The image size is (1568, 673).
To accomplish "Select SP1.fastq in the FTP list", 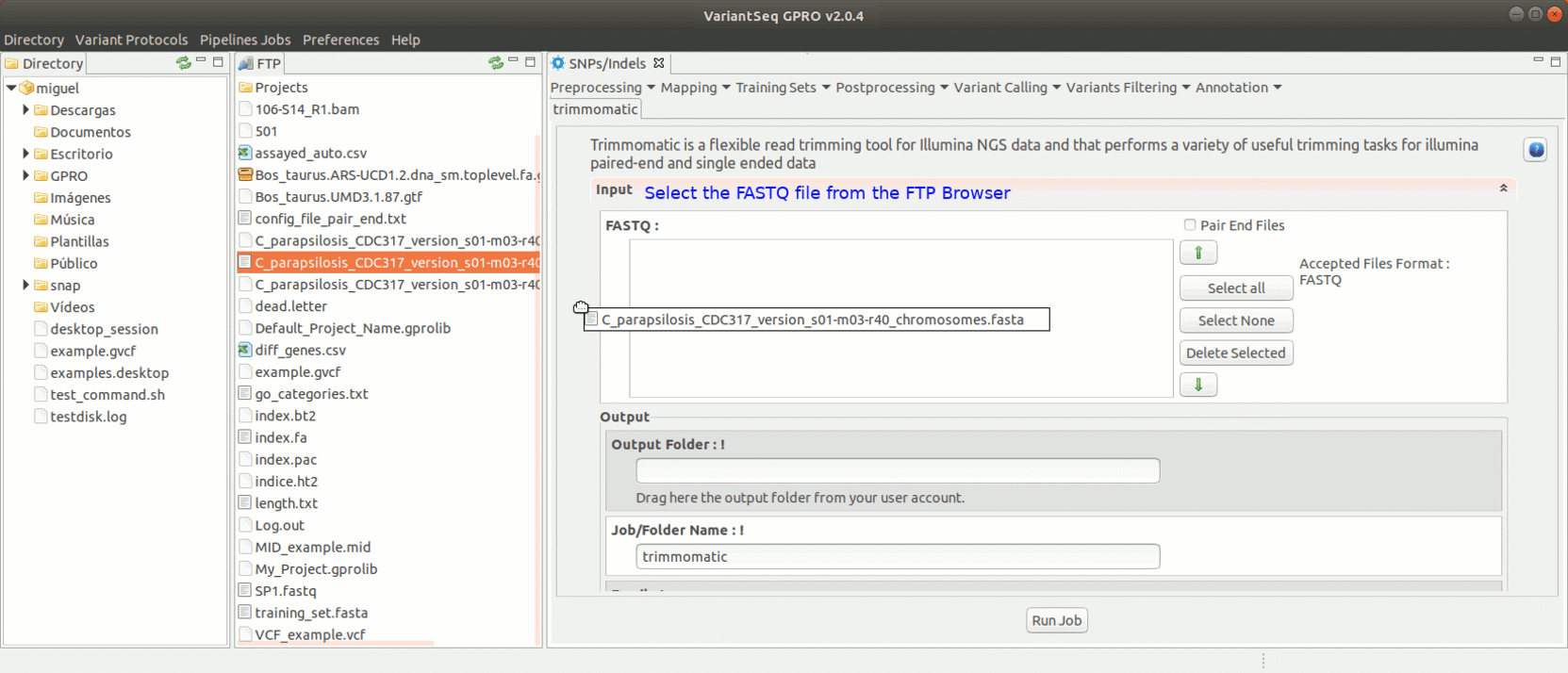I will tap(286, 591).
